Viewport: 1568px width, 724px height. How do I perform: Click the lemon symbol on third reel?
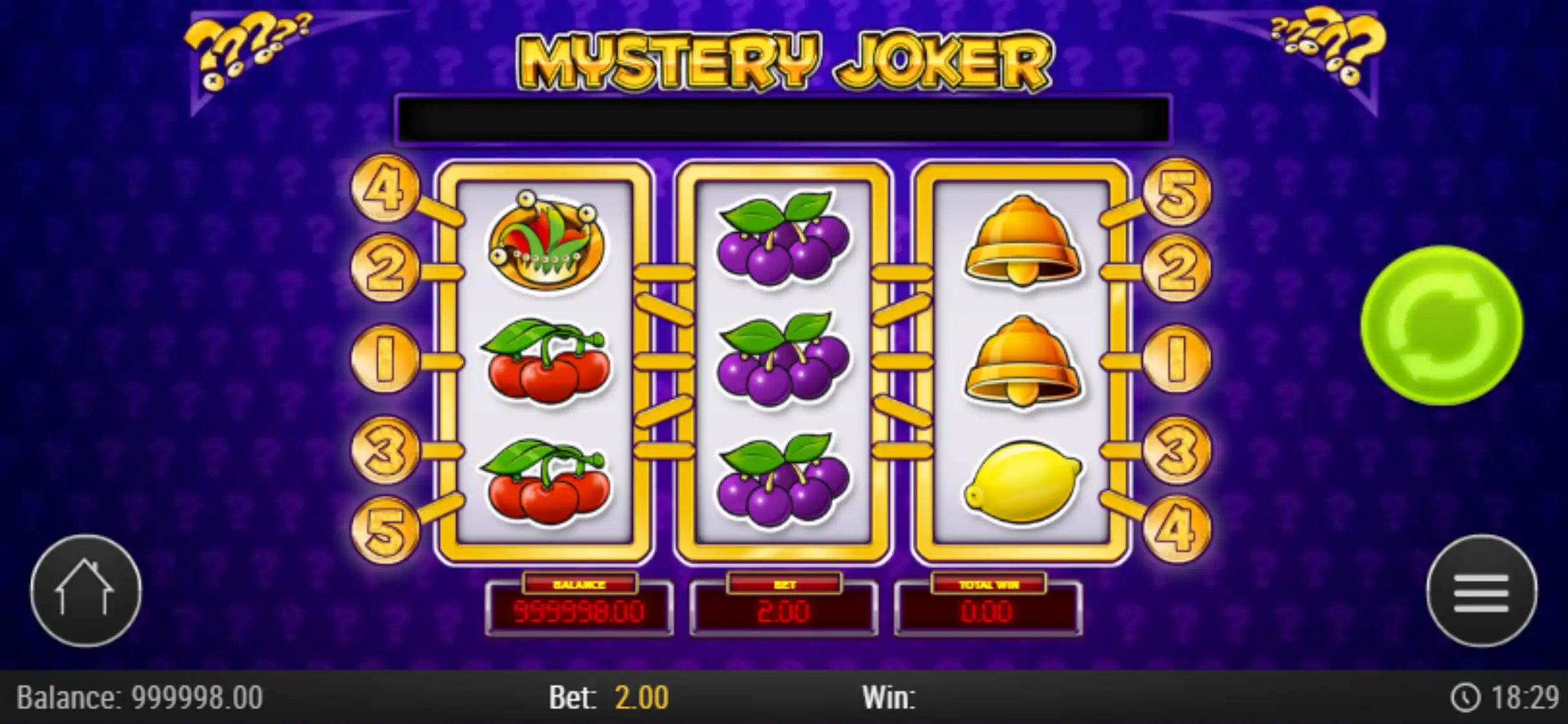coord(1023,481)
